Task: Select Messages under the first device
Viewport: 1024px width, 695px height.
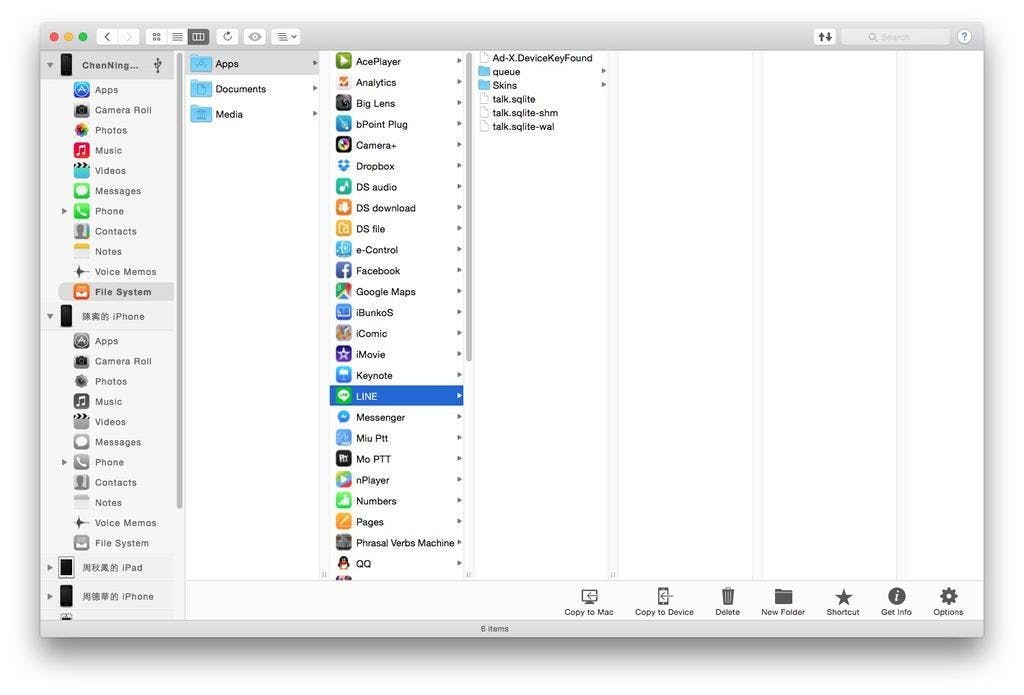Action: (x=117, y=191)
